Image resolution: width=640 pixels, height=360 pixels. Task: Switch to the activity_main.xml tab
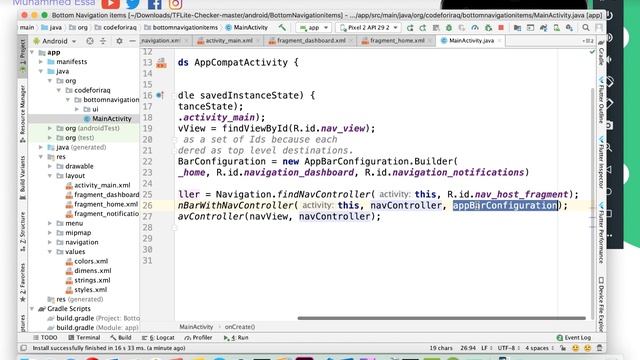pyautogui.click(x=229, y=41)
